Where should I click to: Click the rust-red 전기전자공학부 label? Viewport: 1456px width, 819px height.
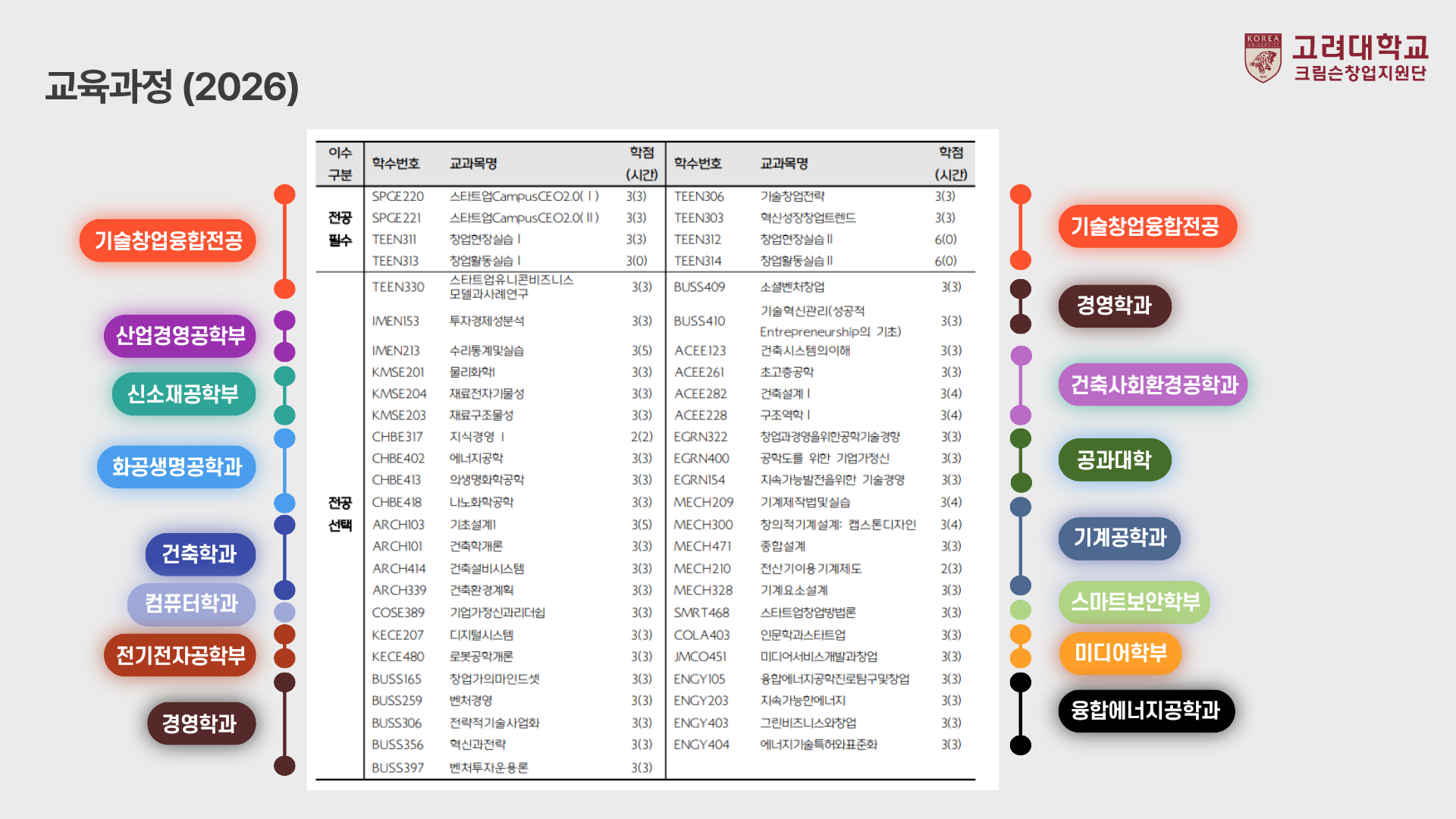180,655
